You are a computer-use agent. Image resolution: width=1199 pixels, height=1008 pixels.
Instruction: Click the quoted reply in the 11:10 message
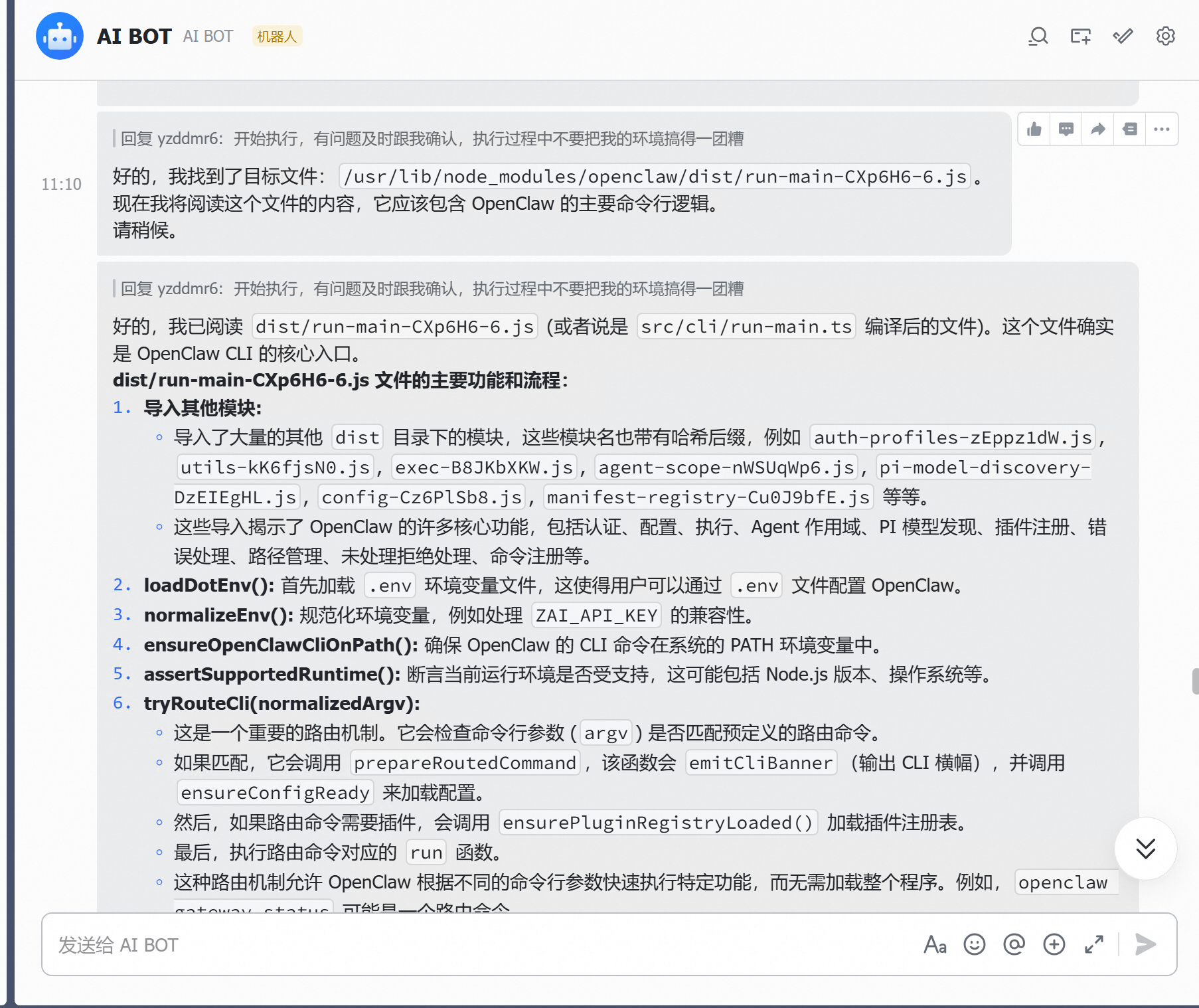click(x=428, y=138)
